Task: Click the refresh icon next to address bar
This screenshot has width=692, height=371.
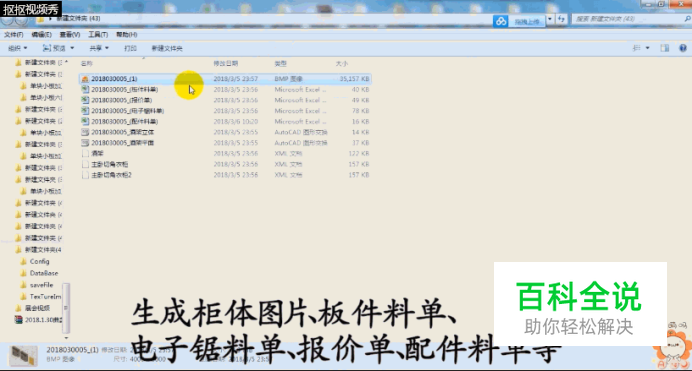Action: tap(561, 19)
